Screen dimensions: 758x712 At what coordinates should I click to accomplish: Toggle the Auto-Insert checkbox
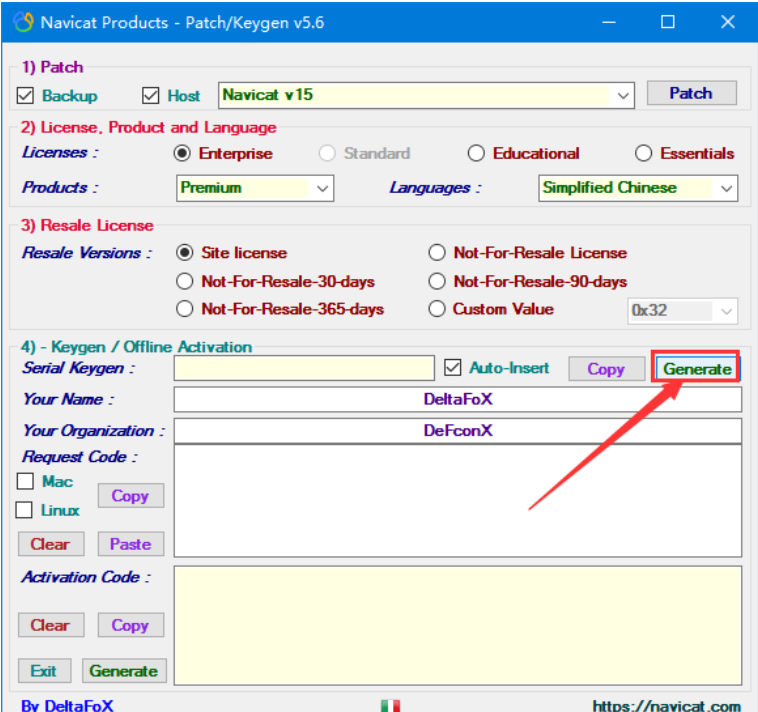(453, 368)
